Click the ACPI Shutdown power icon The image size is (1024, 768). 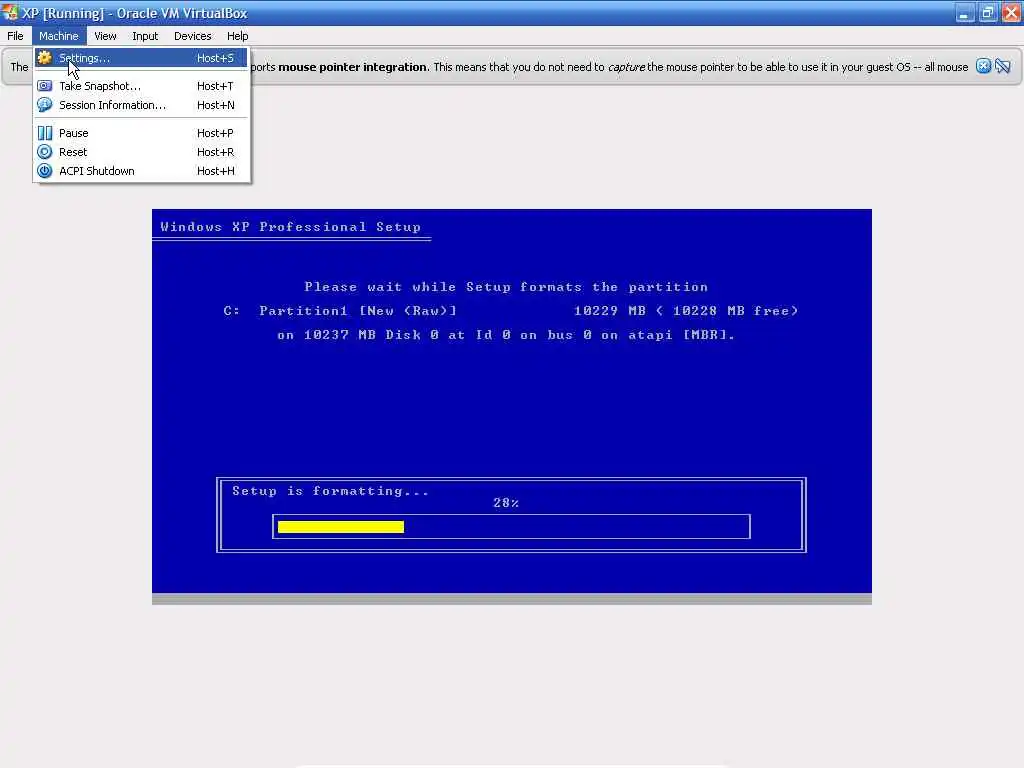point(44,170)
